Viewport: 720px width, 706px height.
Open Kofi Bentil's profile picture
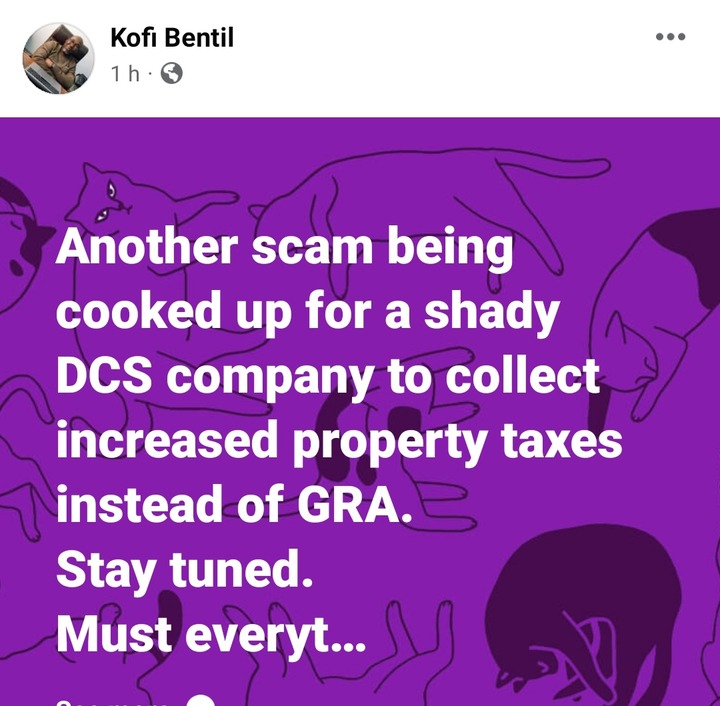pos(59,58)
